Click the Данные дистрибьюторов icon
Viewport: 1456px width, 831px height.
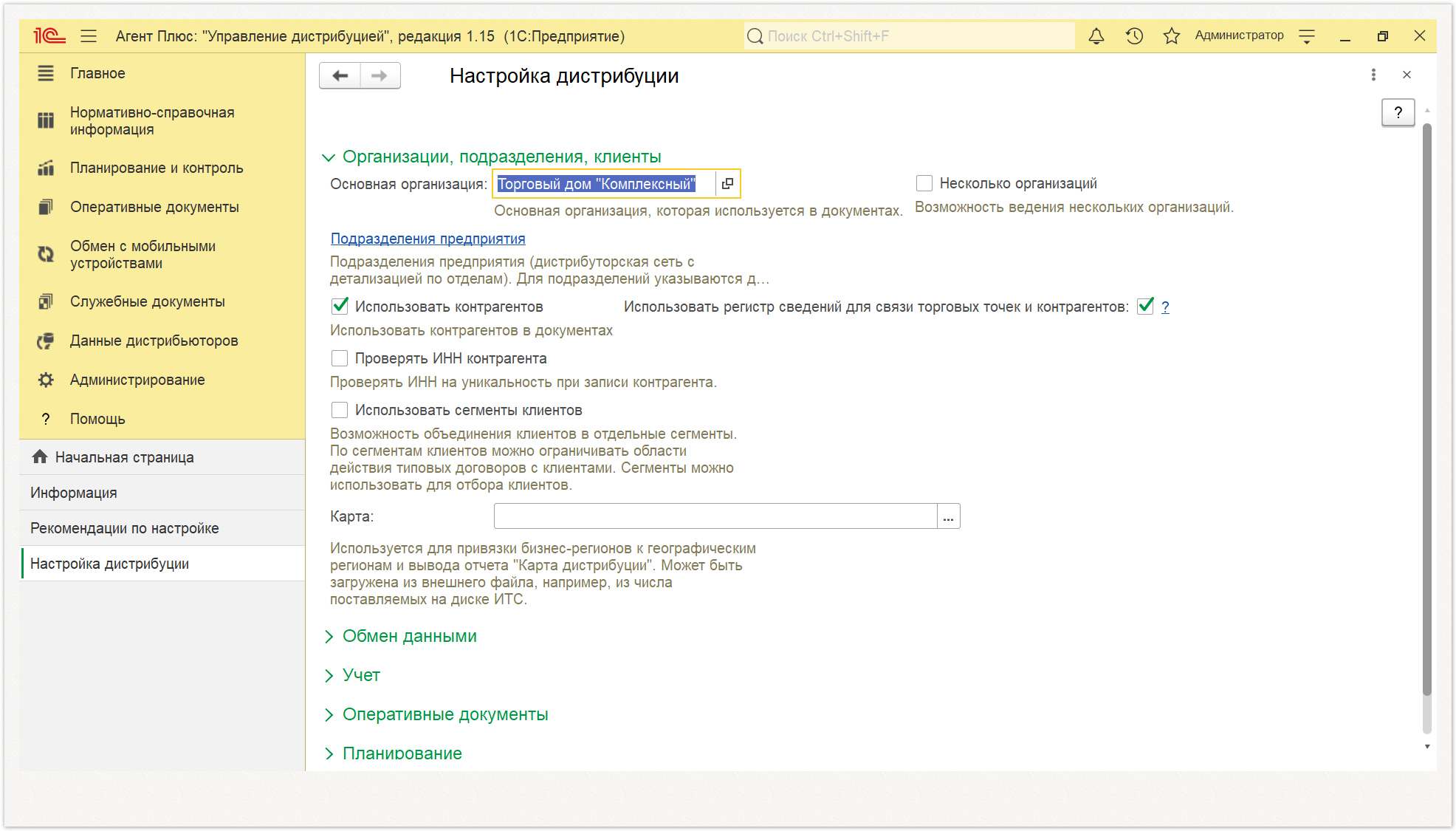tap(46, 341)
